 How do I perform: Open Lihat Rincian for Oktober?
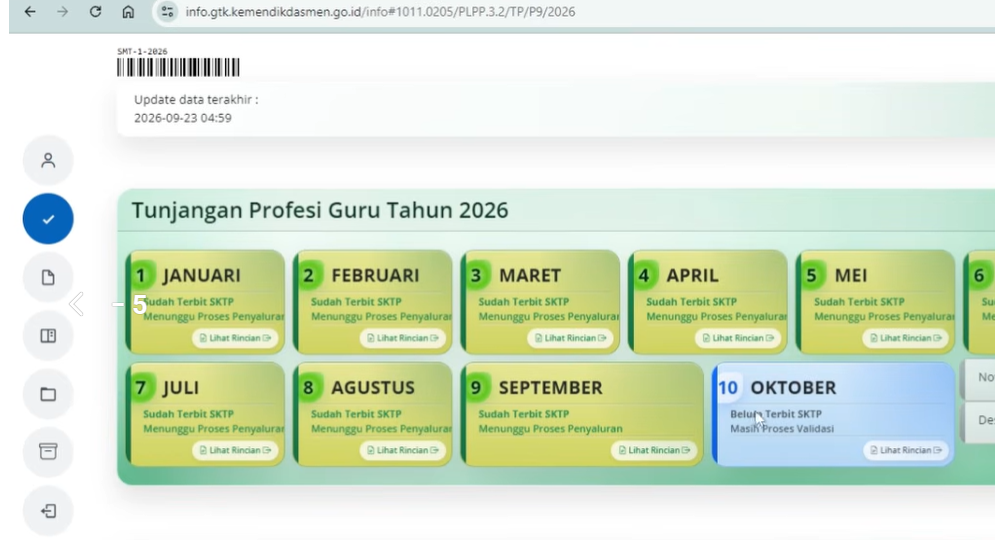(906, 451)
